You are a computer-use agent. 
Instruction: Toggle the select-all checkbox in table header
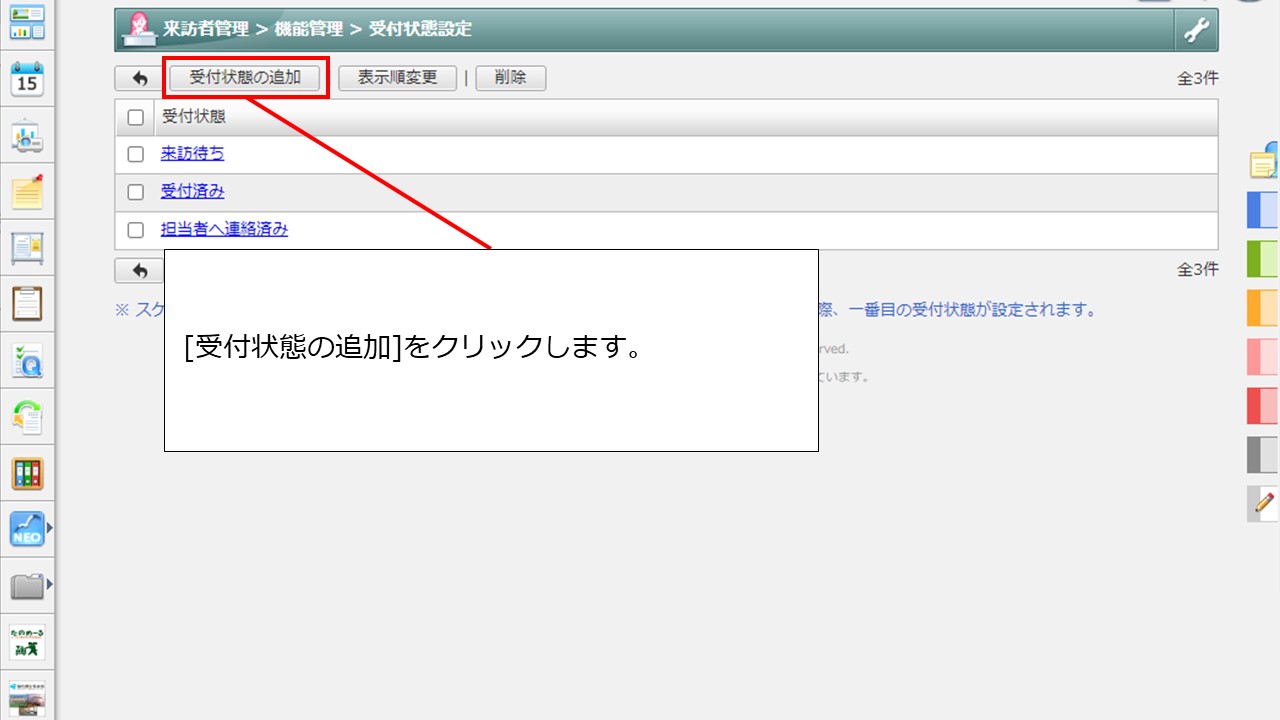point(136,117)
